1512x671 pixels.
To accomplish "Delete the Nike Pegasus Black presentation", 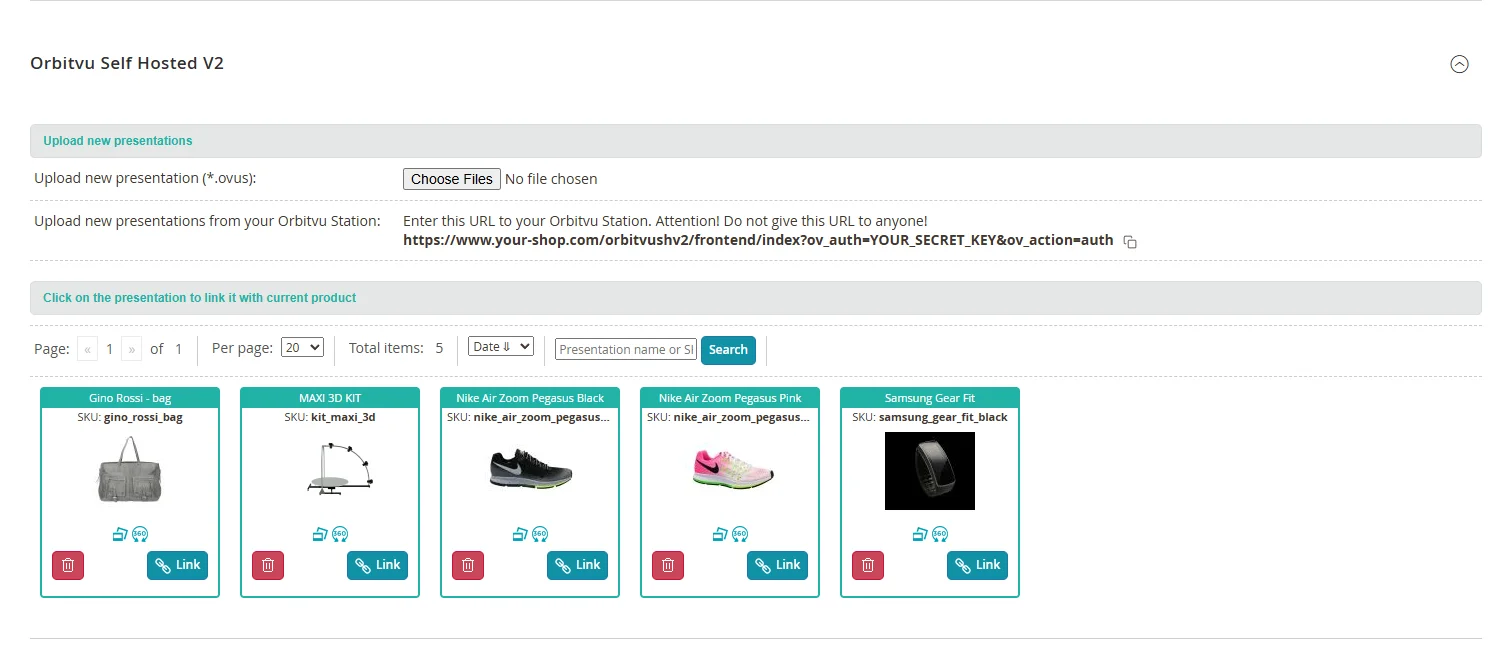I will point(468,565).
